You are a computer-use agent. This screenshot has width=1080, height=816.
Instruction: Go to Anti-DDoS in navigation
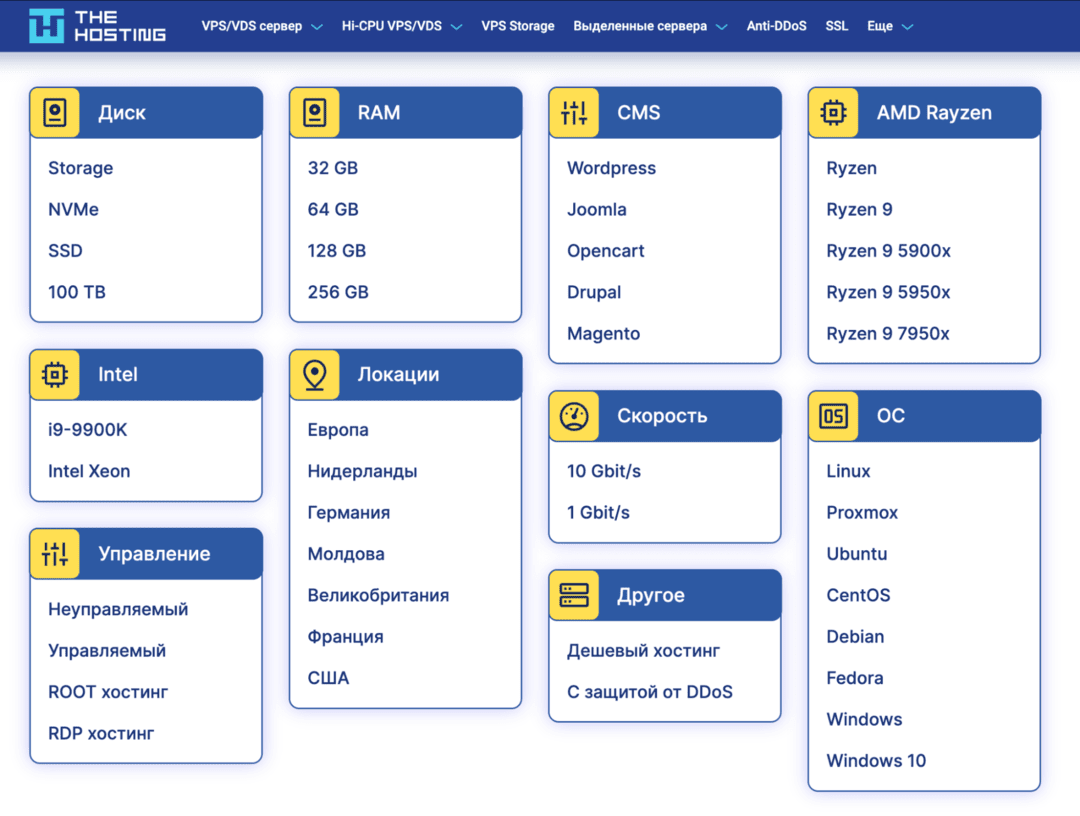pos(776,26)
